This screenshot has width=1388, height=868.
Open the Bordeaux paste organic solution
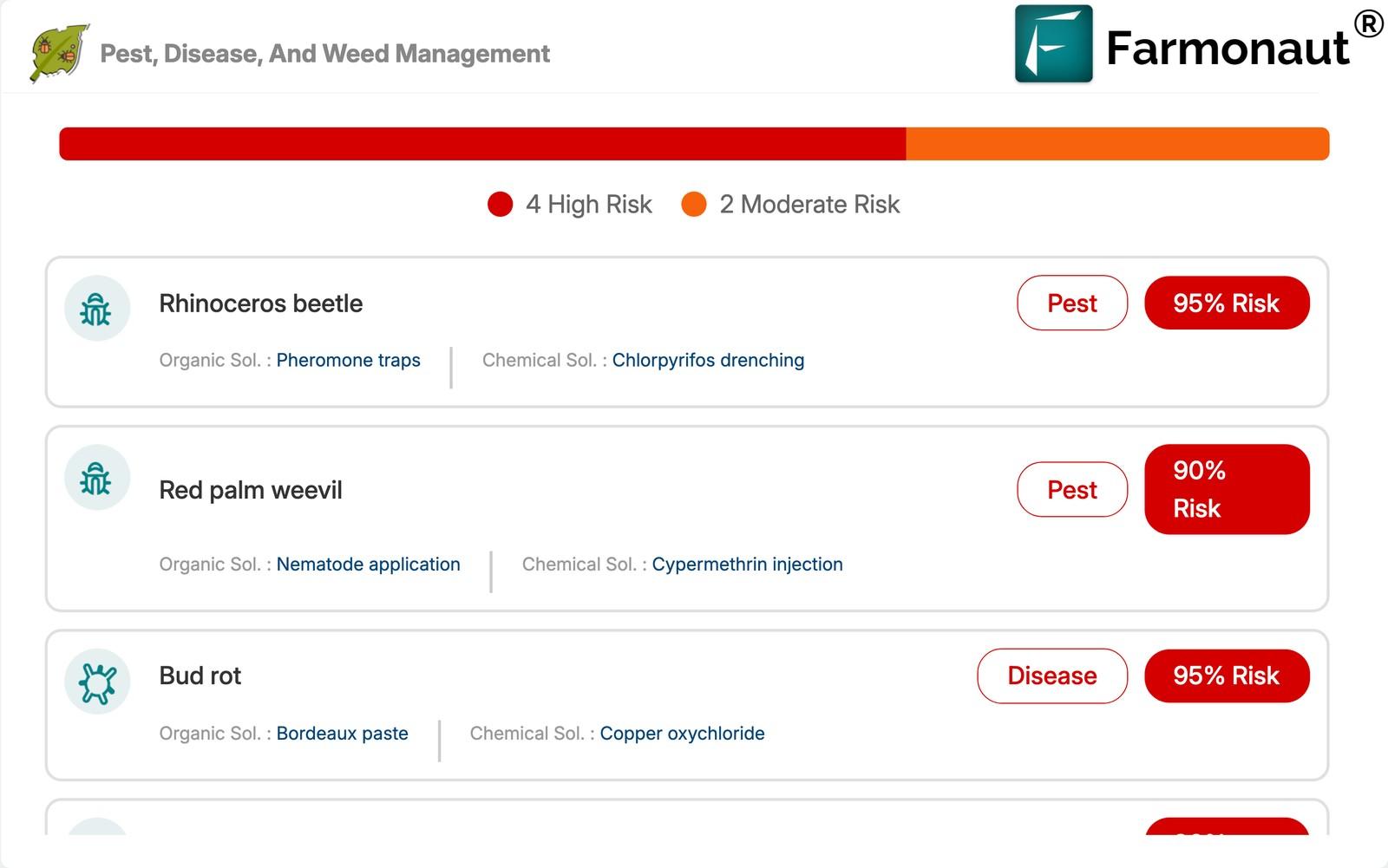click(x=343, y=733)
